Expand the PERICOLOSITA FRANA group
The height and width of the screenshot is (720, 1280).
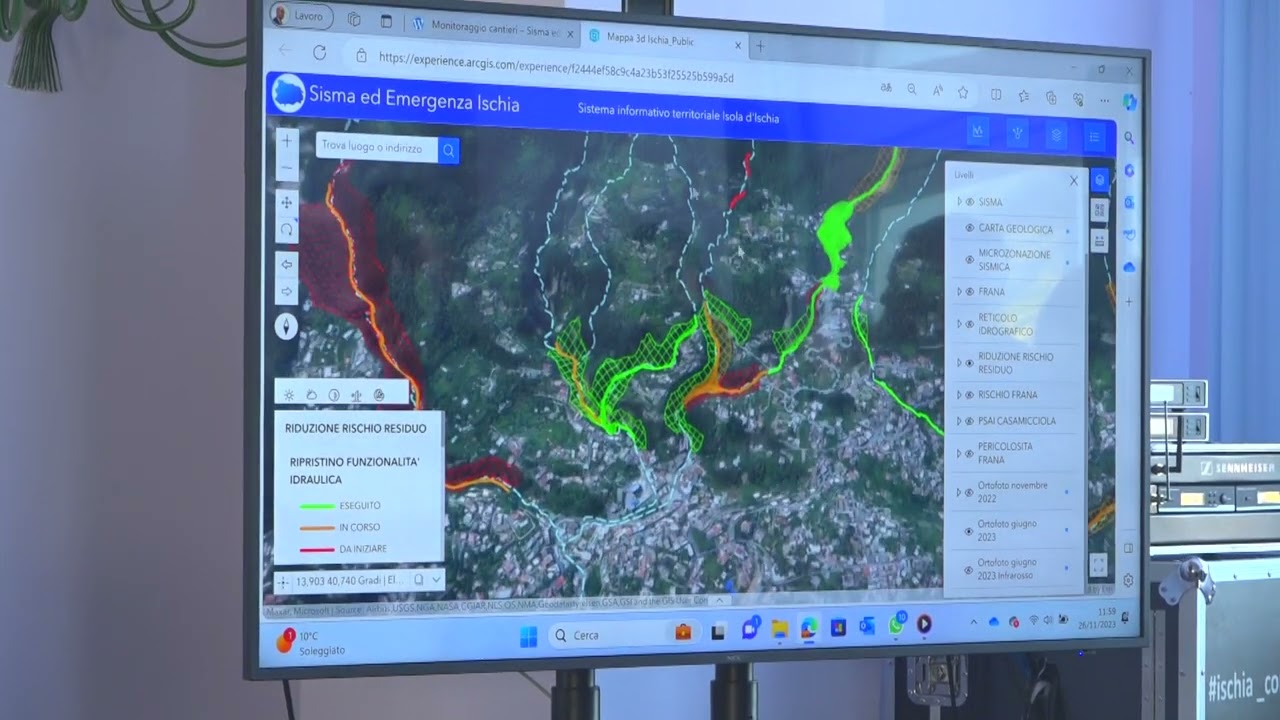click(959, 454)
